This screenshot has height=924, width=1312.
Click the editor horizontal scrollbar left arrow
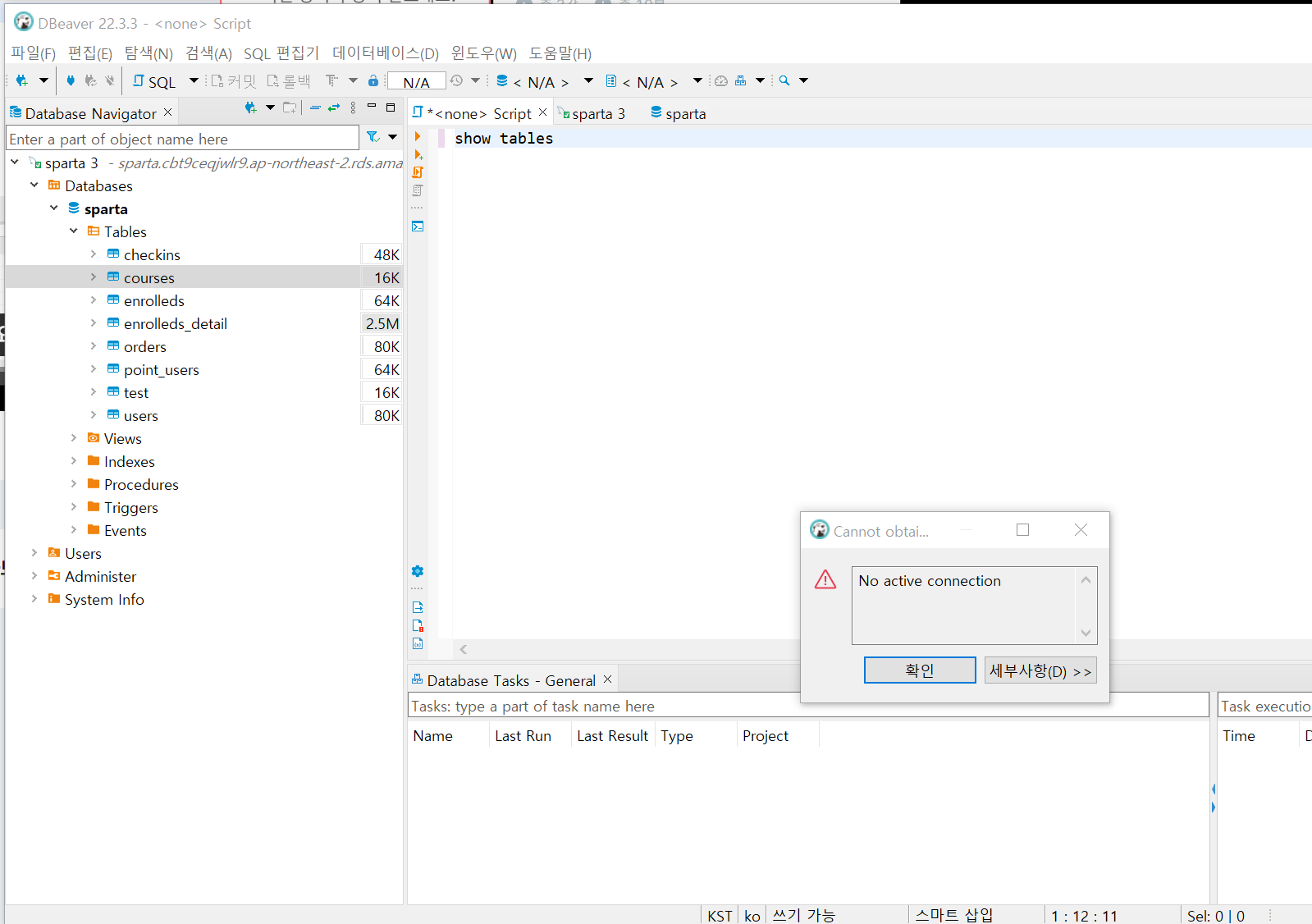pos(464,649)
